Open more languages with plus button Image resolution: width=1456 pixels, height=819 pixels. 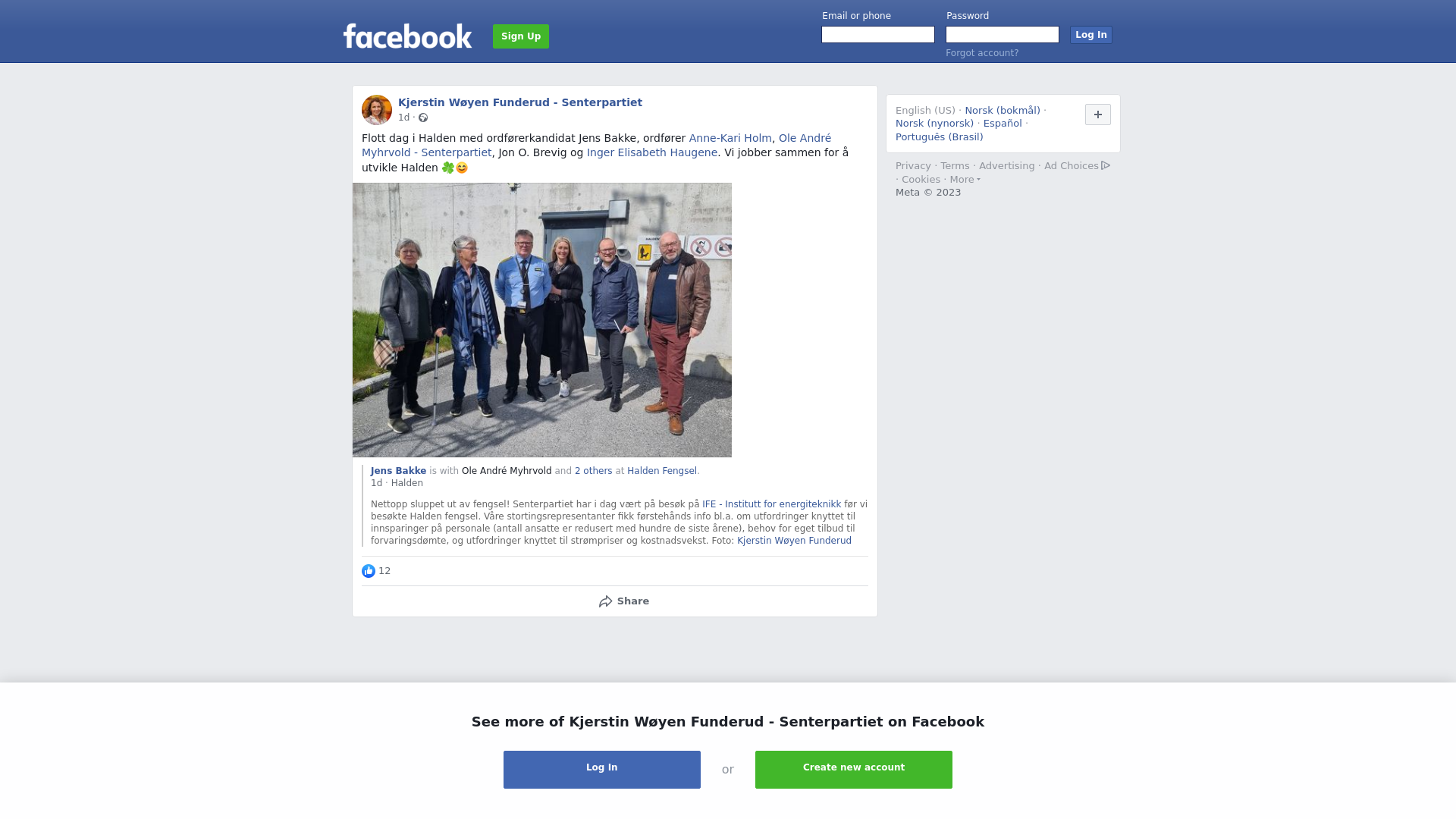[1098, 115]
